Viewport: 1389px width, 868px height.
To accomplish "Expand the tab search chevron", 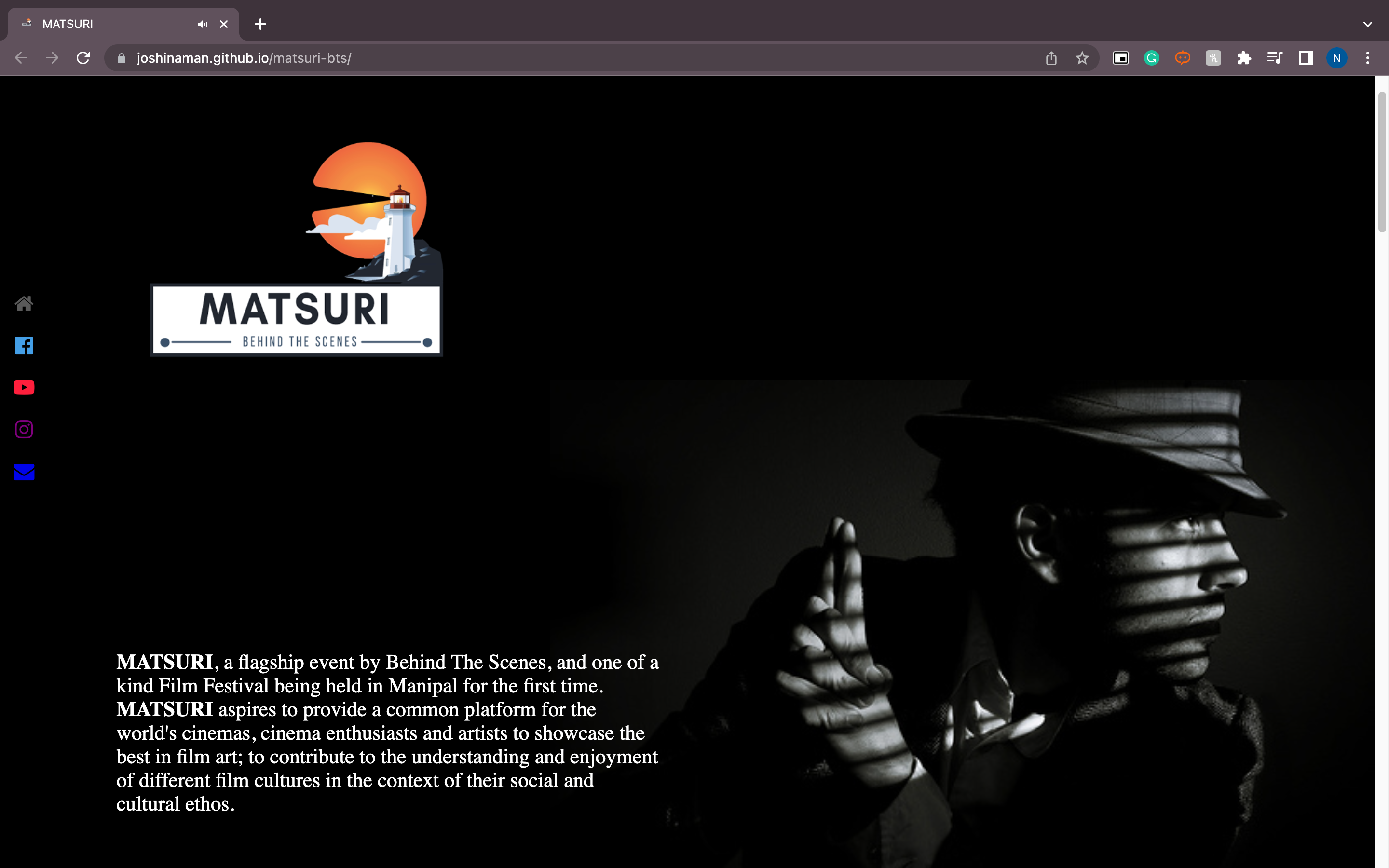I will coord(1367,24).
